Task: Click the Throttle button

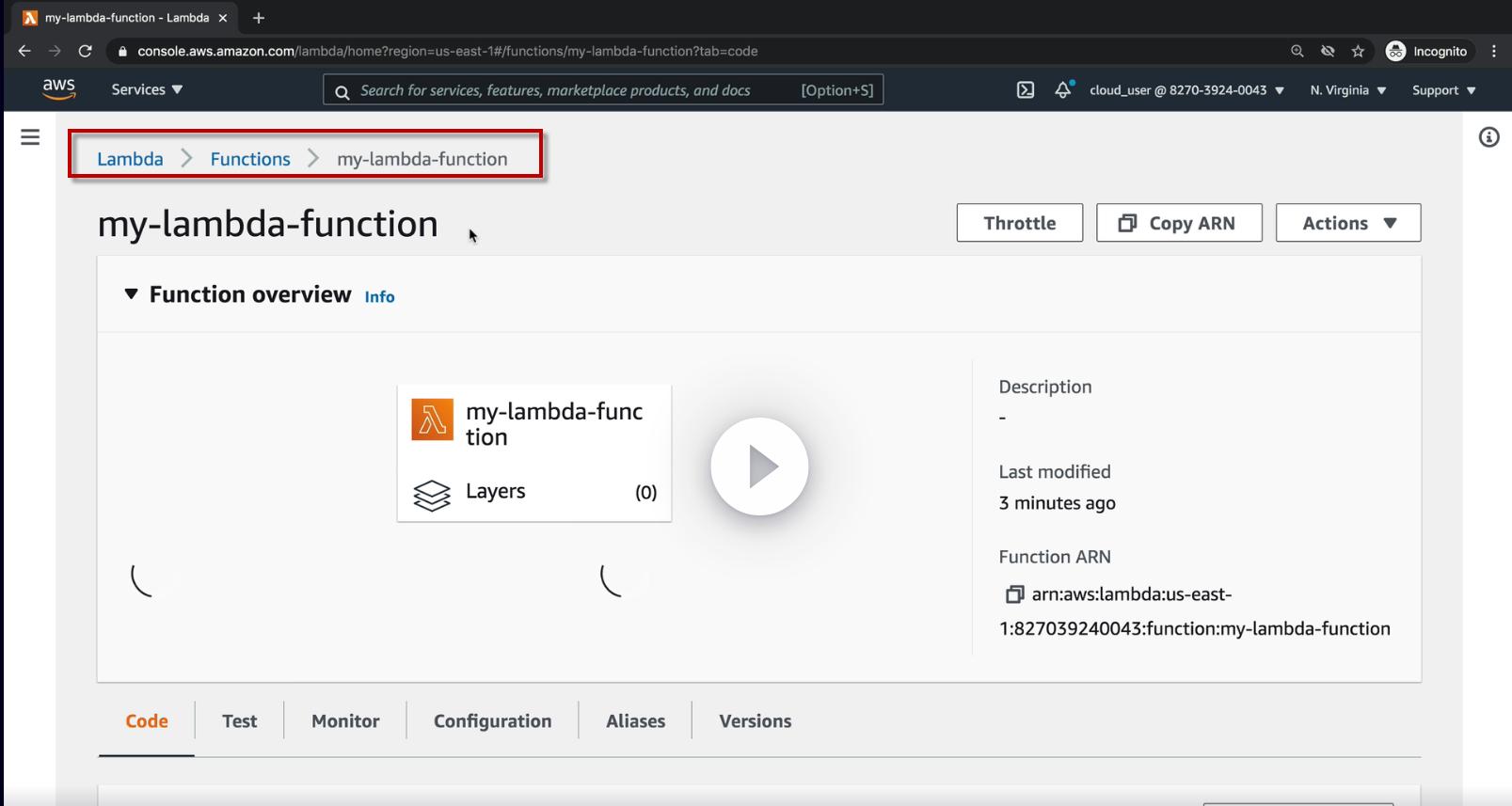Action: pos(1019,223)
